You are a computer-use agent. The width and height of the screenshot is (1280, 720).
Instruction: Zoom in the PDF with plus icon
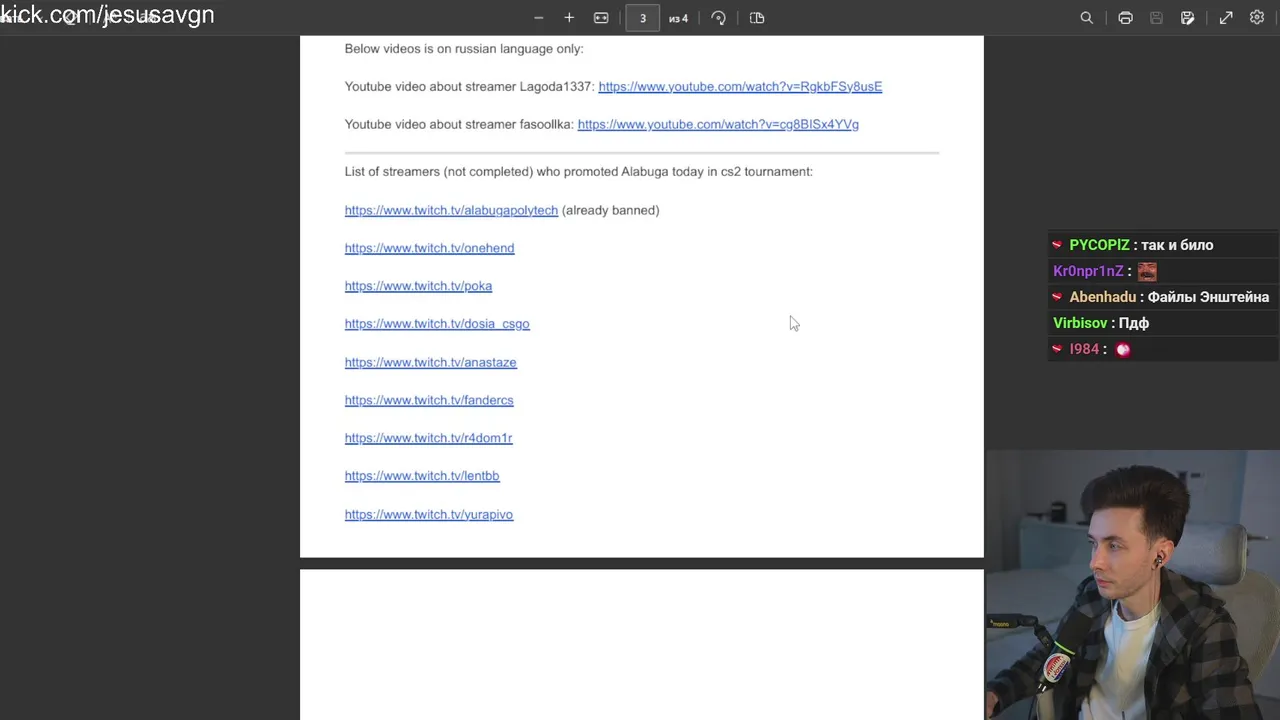(x=569, y=18)
